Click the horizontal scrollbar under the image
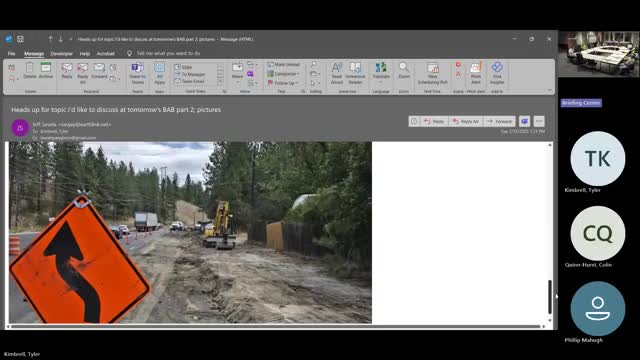Viewport: 640px width, 360px height. [x=276, y=327]
